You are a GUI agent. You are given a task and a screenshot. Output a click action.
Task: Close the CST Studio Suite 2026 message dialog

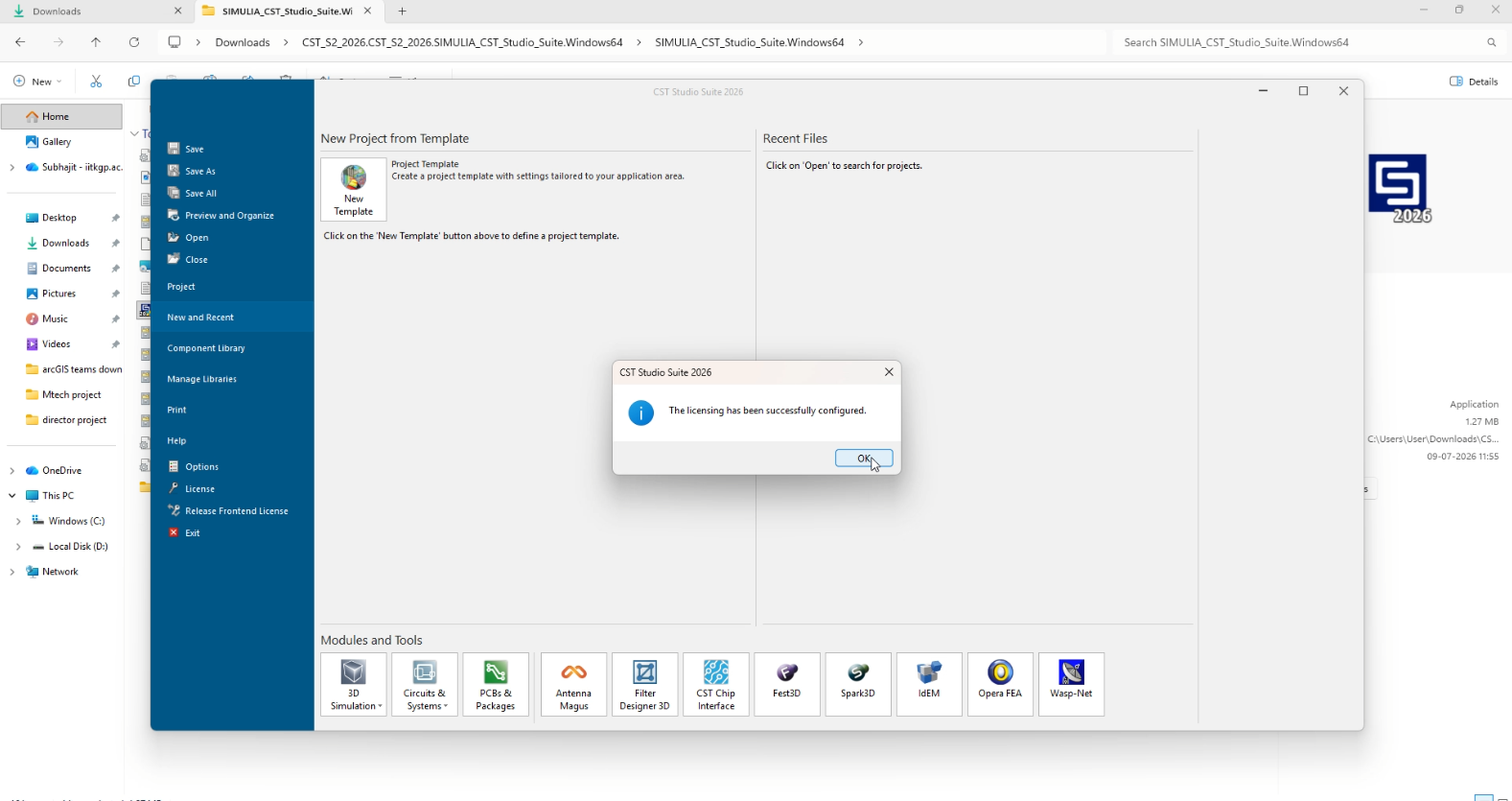[x=889, y=372]
